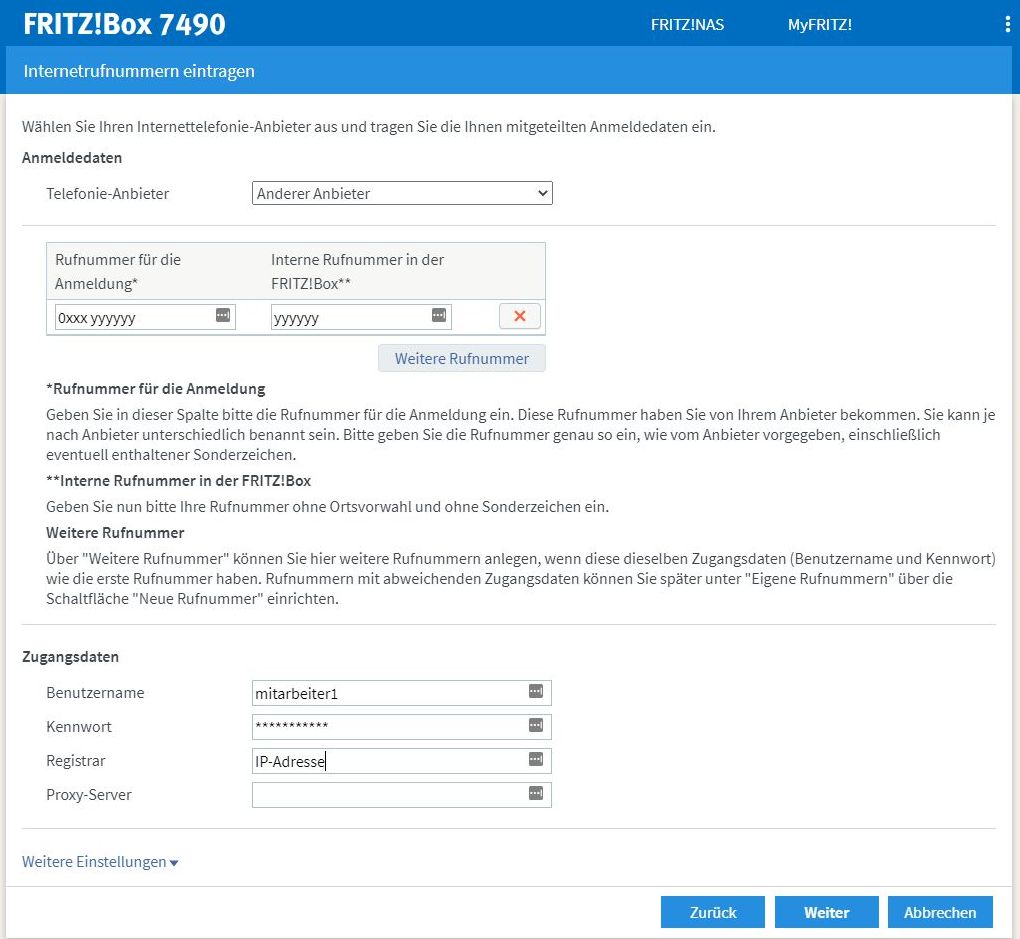Open the Telefonie-Anbieter dropdown
Screen dimensions: 1020x939
401,193
